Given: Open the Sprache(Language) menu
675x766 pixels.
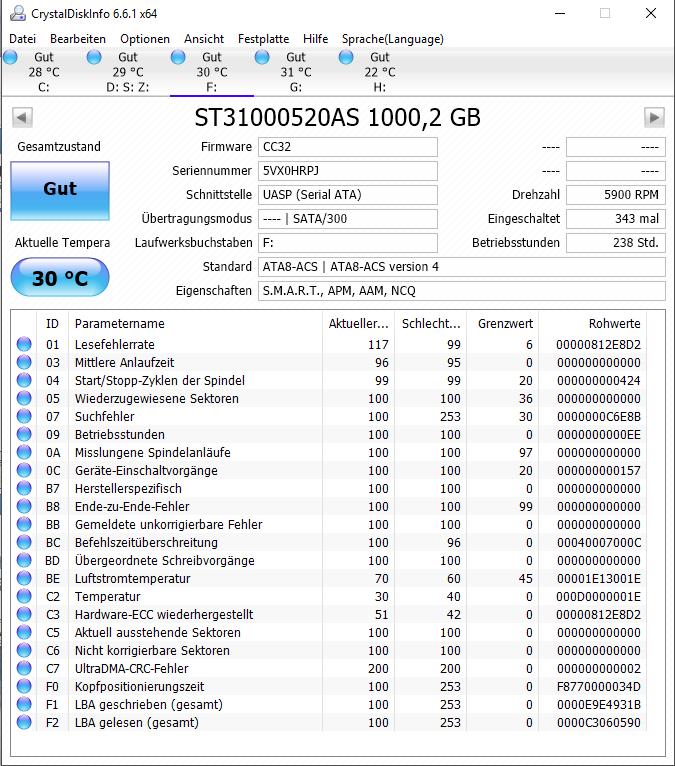Looking at the screenshot, I should coord(393,39).
